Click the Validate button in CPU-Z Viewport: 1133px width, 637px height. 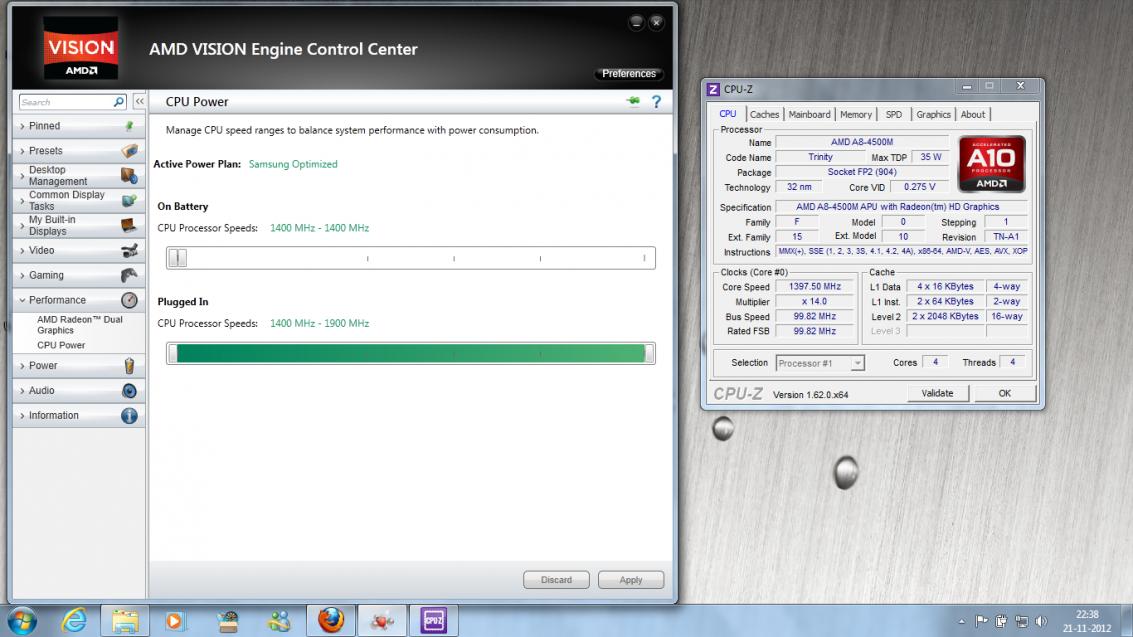[x=937, y=393]
